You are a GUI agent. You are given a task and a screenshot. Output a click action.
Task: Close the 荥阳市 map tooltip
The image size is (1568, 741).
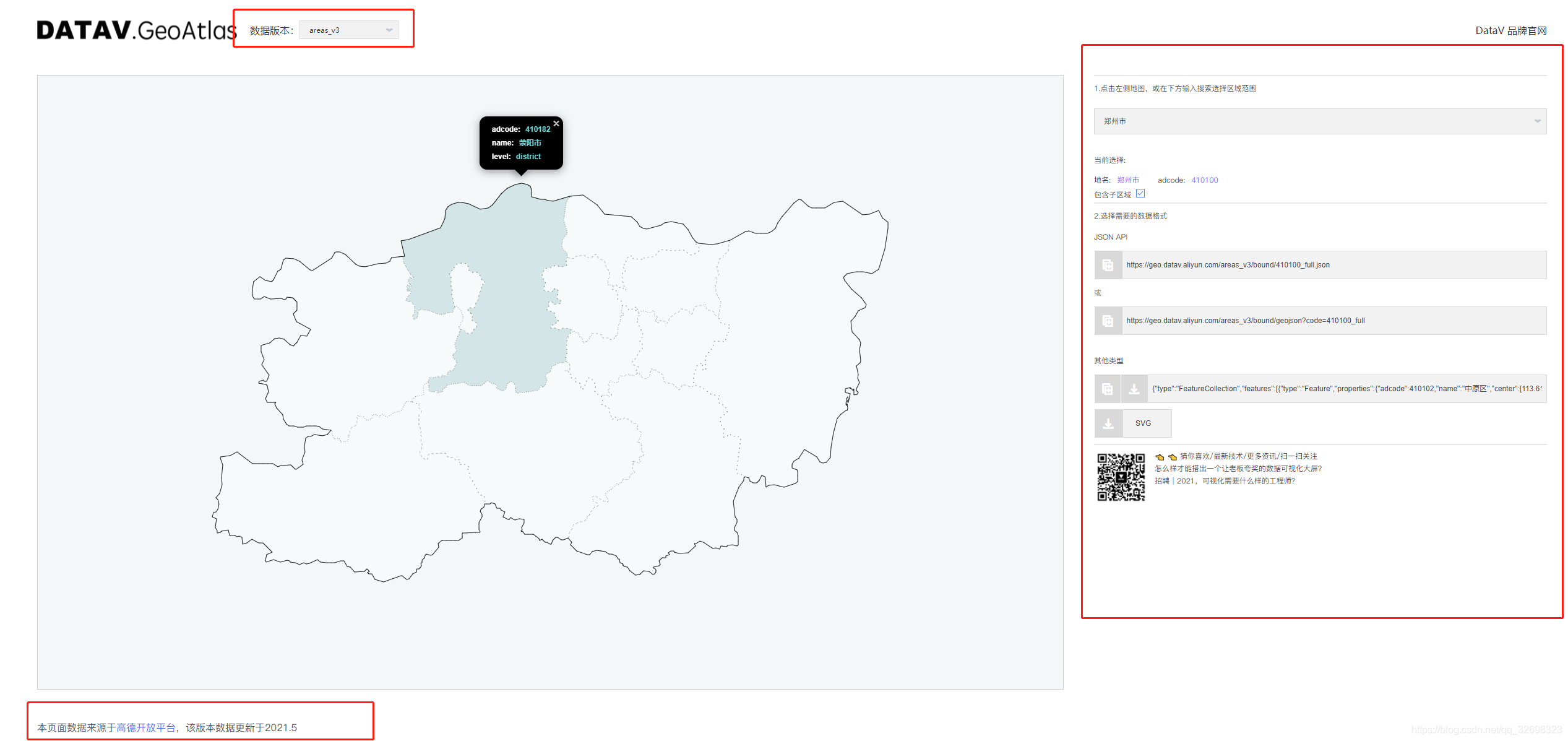tap(556, 124)
